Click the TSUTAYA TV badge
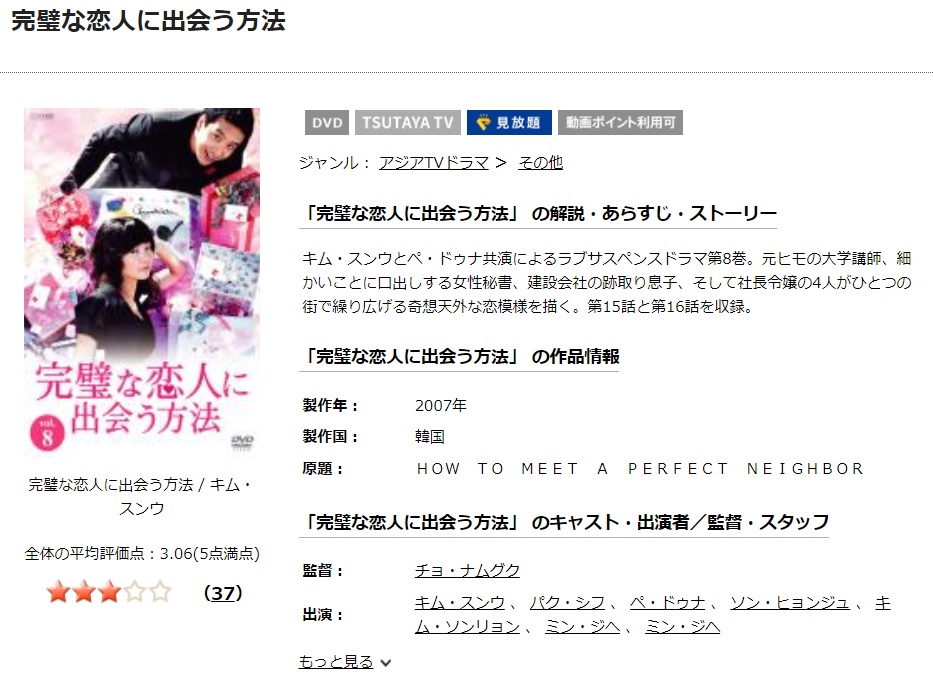The width and height of the screenshot is (933, 679). pyautogui.click(x=408, y=123)
